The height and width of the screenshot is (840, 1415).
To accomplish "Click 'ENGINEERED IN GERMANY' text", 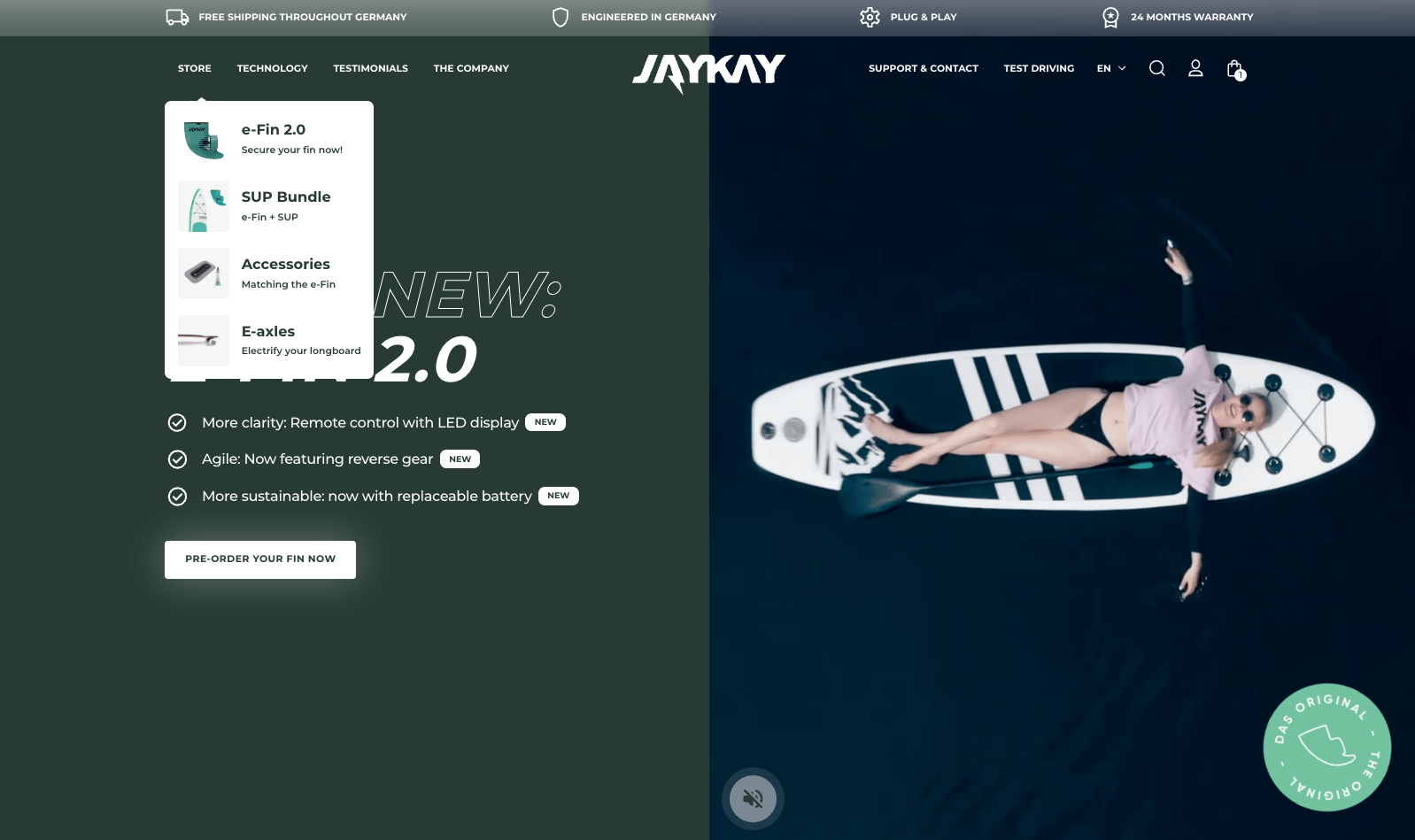I will click(x=648, y=17).
